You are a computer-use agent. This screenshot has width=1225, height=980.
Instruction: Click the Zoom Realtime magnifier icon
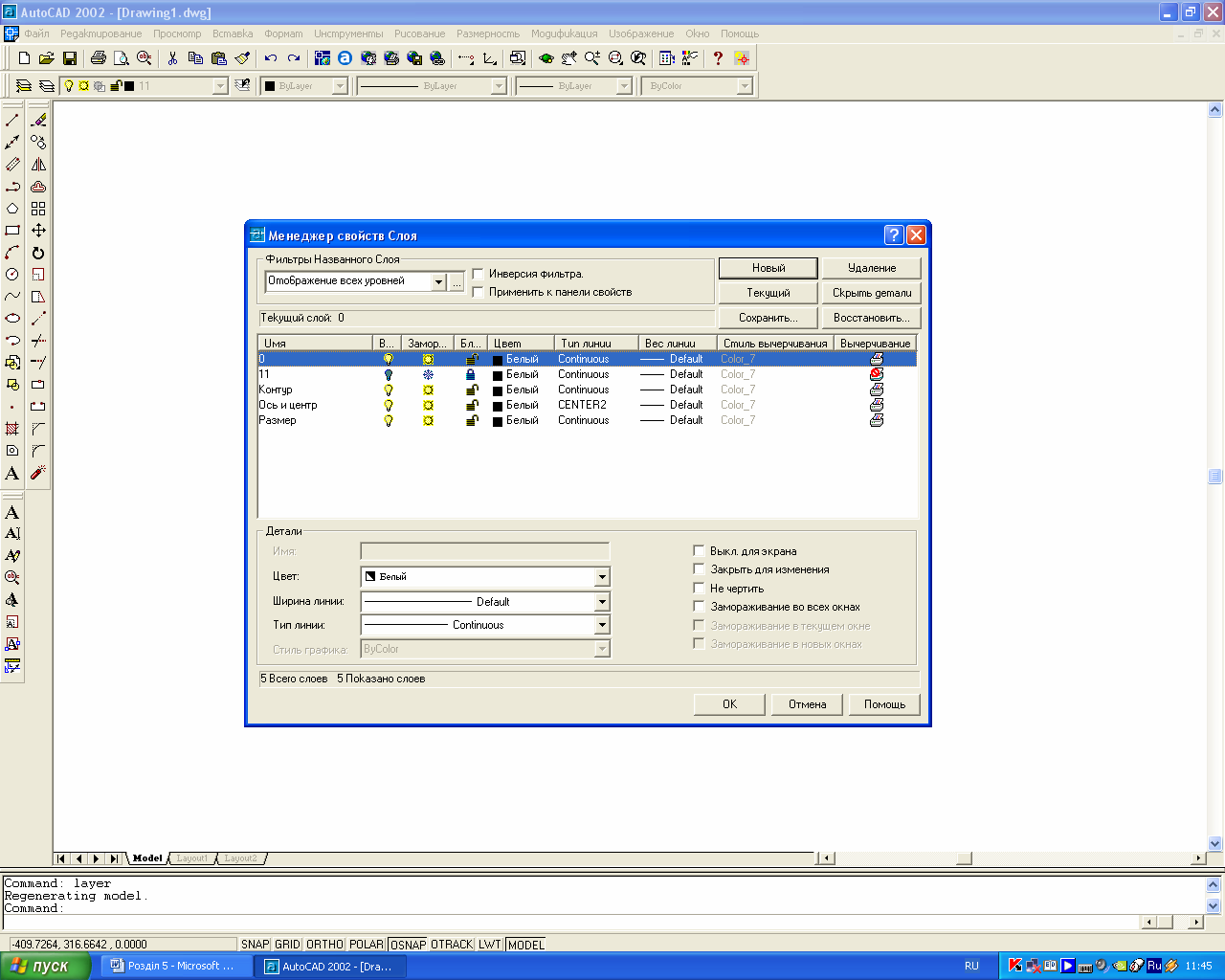pyautogui.click(x=592, y=58)
